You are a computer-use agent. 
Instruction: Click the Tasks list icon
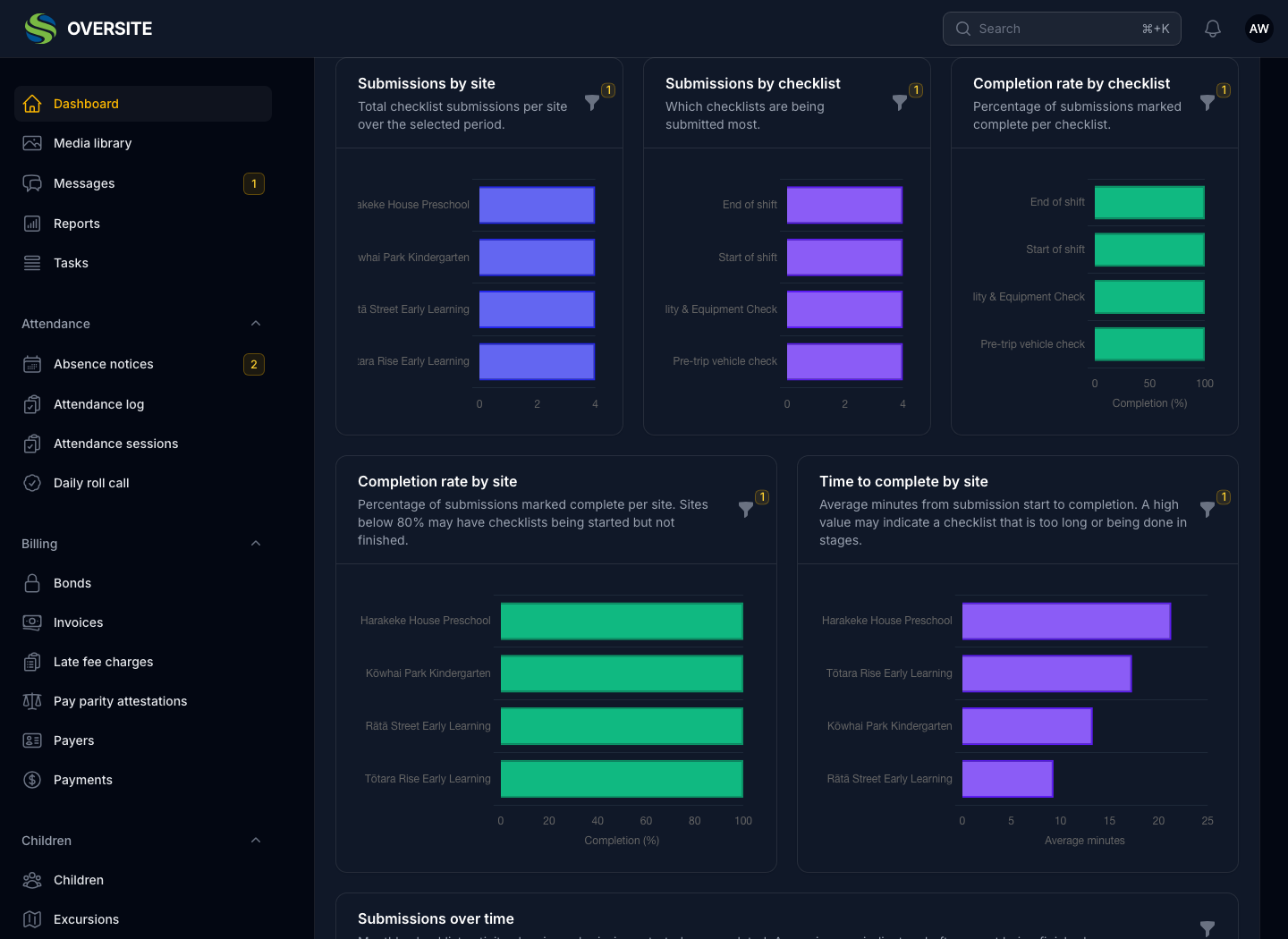(x=32, y=263)
